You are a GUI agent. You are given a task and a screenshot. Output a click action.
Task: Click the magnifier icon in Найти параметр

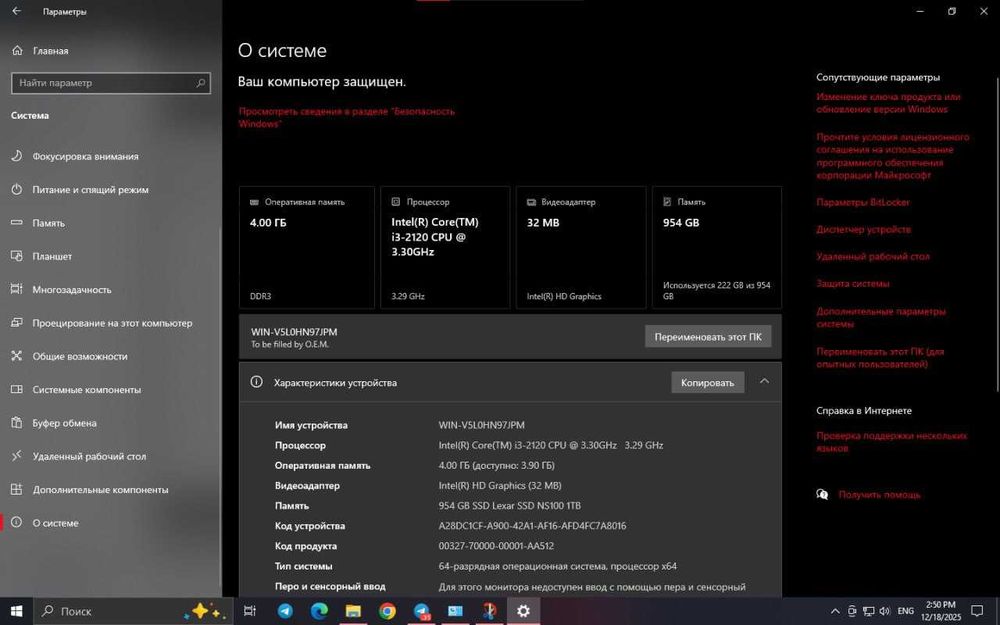(200, 83)
